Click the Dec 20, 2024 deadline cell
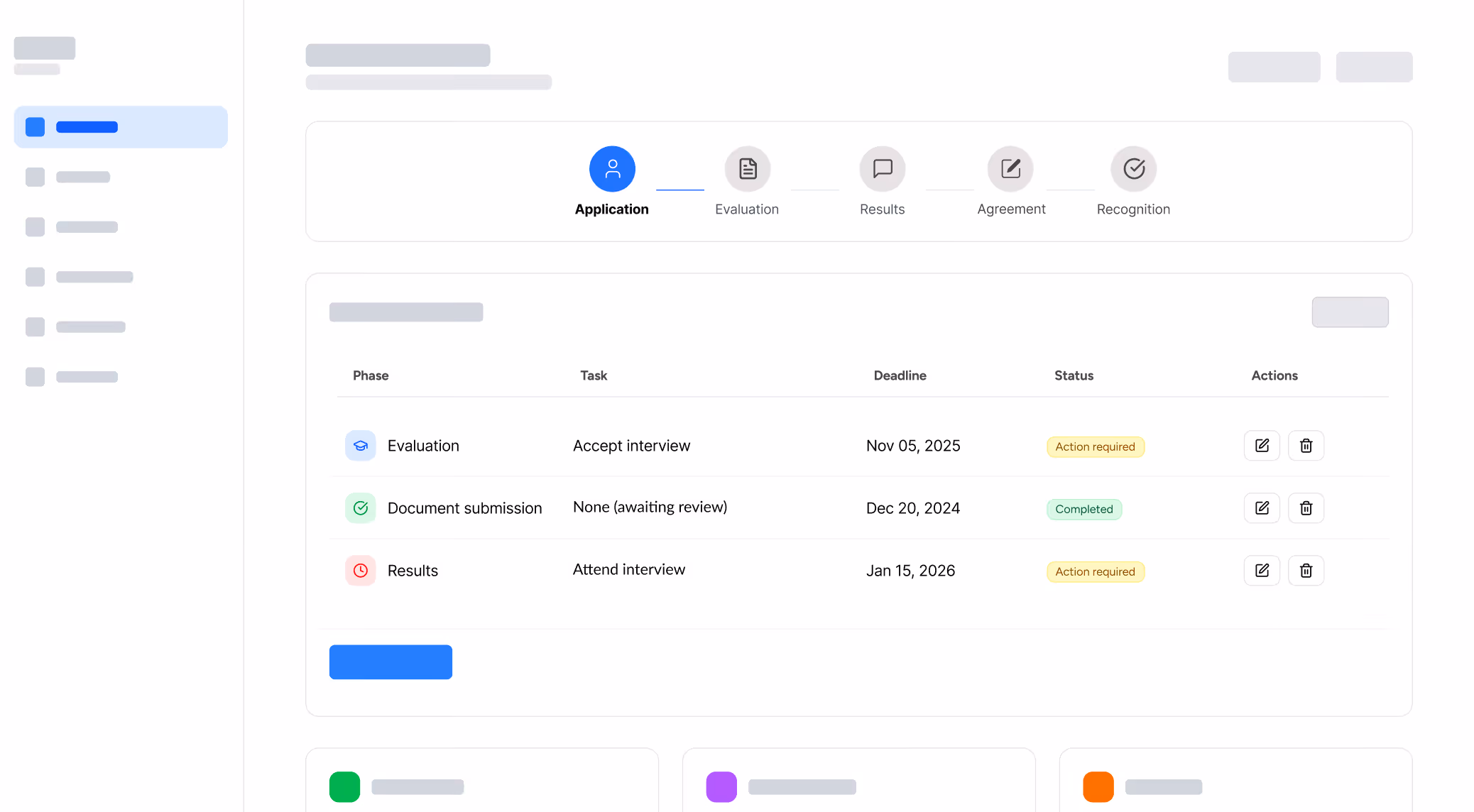Viewport: 1474px width, 812px height. pyautogui.click(x=913, y=508)
